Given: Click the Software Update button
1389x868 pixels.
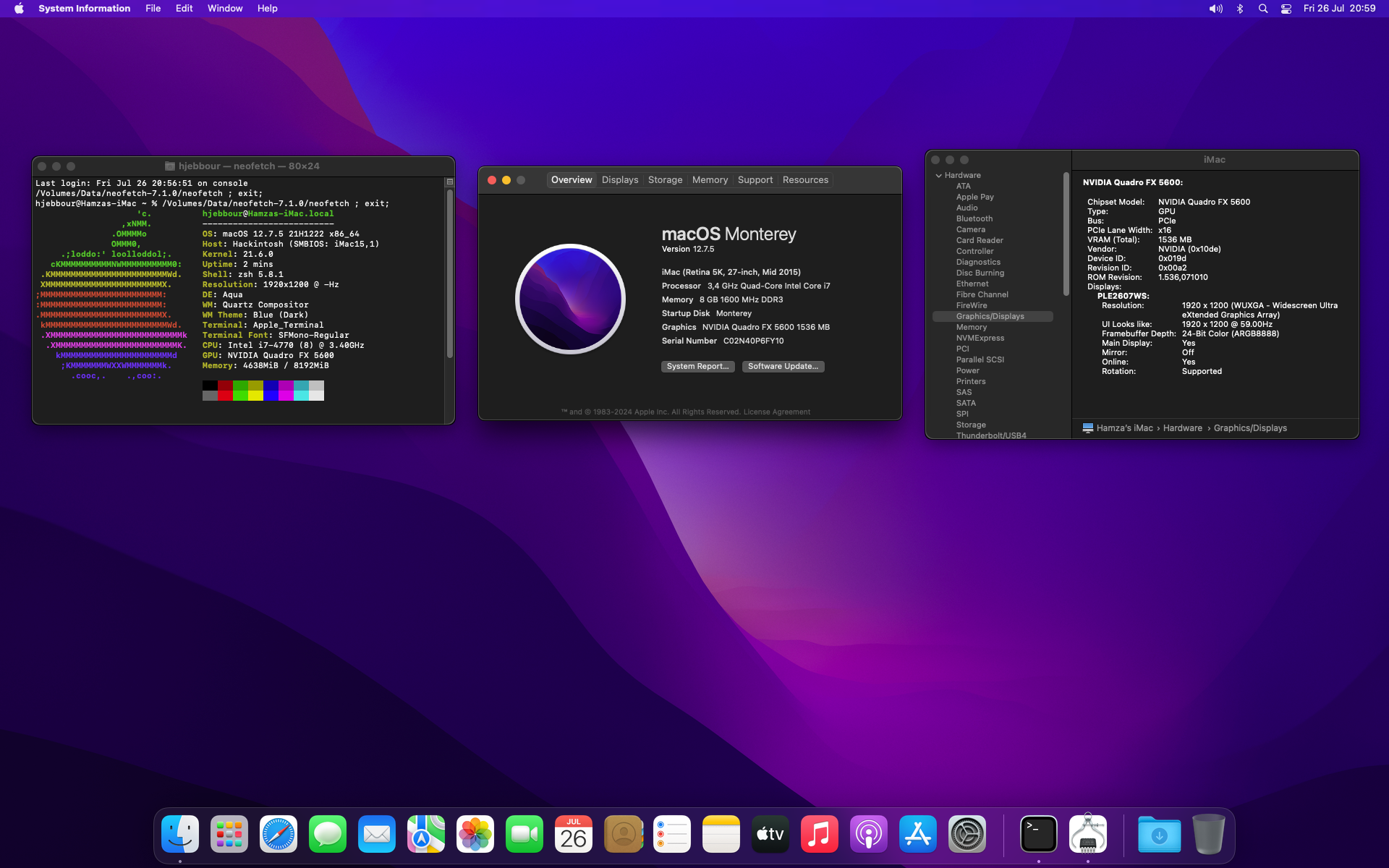Looking at the screenshot, I should [x=783, y=367].
